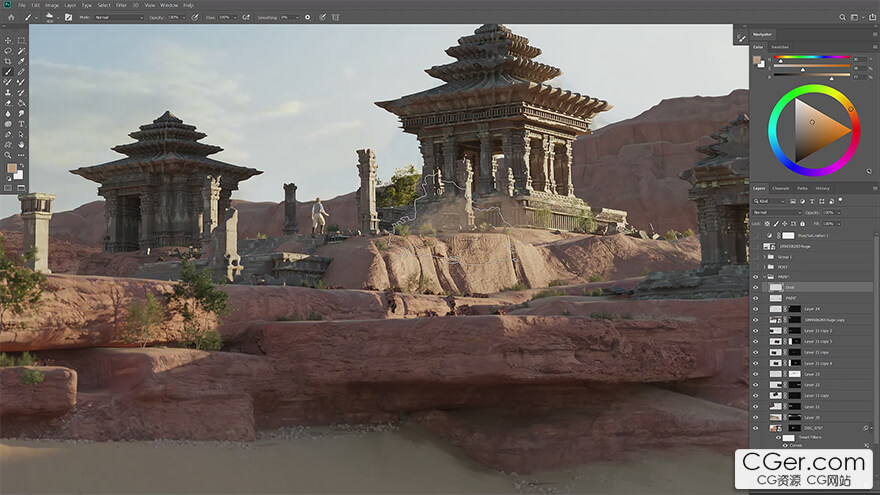Screen dimensions: 880x495
Task: Switch to the Paths tab
Action: pyautogui.click(x=803, y=189)
